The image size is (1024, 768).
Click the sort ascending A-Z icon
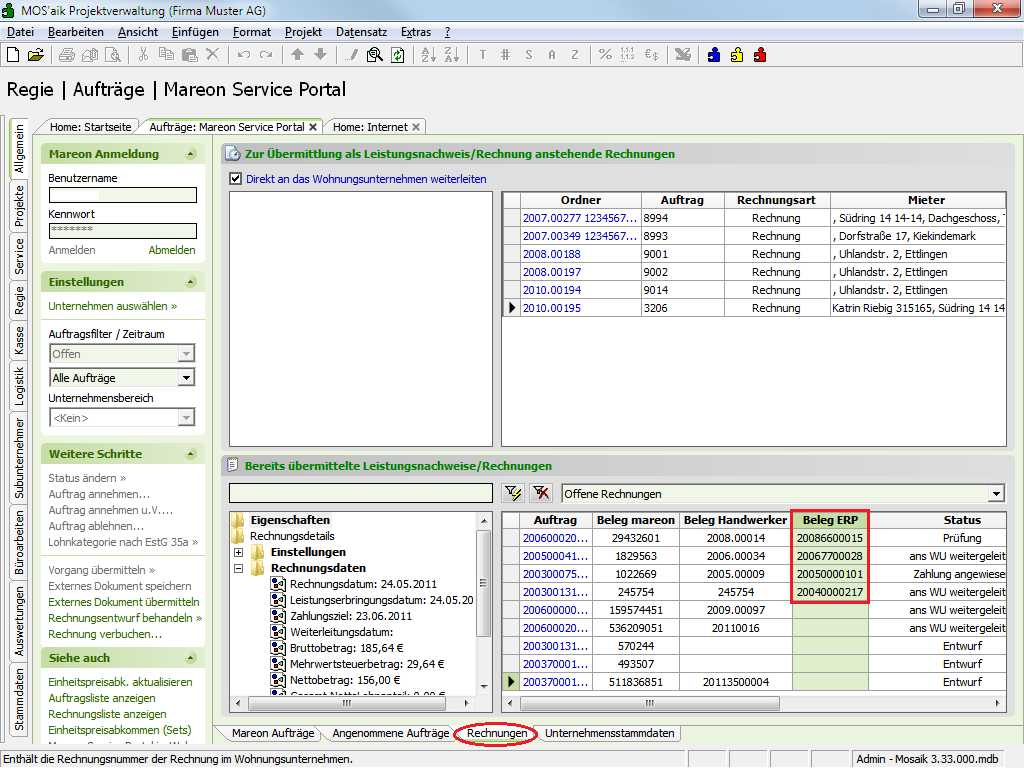click(x=427, y=54)
